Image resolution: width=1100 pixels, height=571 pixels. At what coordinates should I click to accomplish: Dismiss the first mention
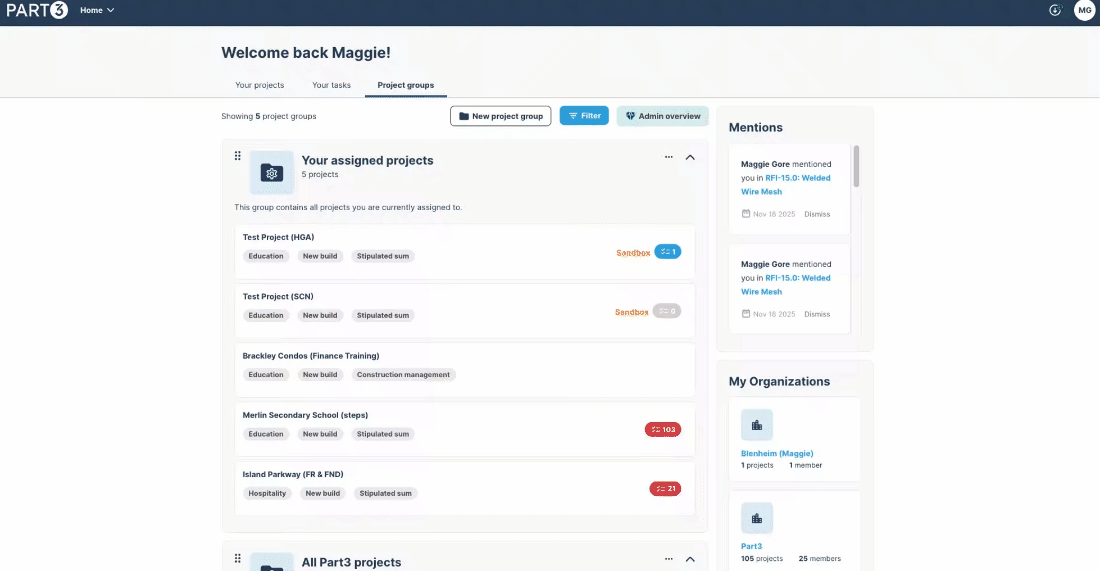(x=817, y=214)
